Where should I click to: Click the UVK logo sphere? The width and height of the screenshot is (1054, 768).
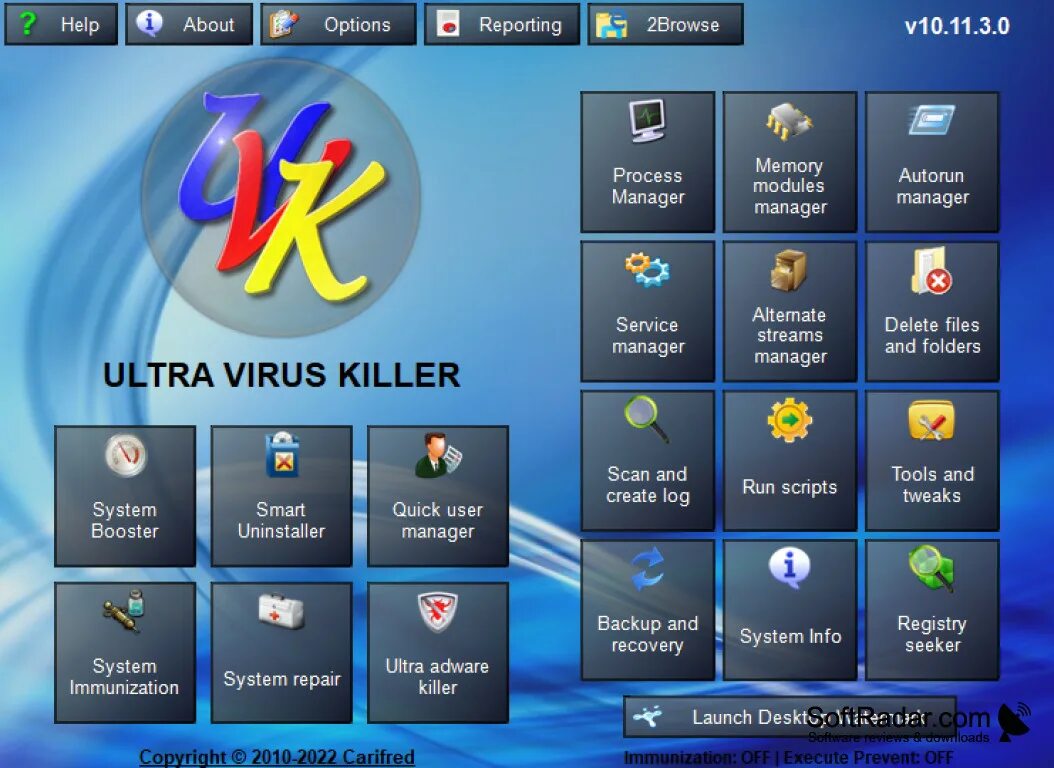tap(281, 198)
